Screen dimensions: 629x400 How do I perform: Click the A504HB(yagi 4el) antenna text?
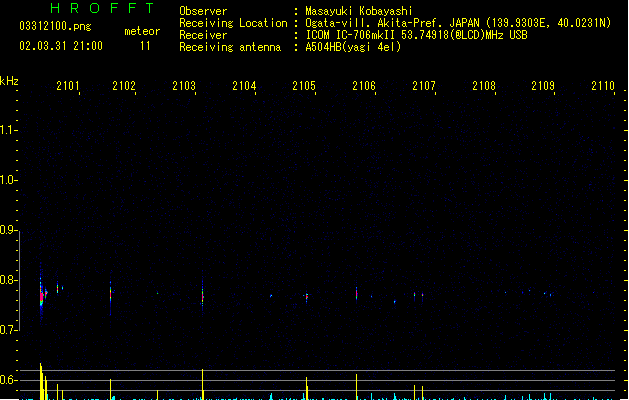353,47
